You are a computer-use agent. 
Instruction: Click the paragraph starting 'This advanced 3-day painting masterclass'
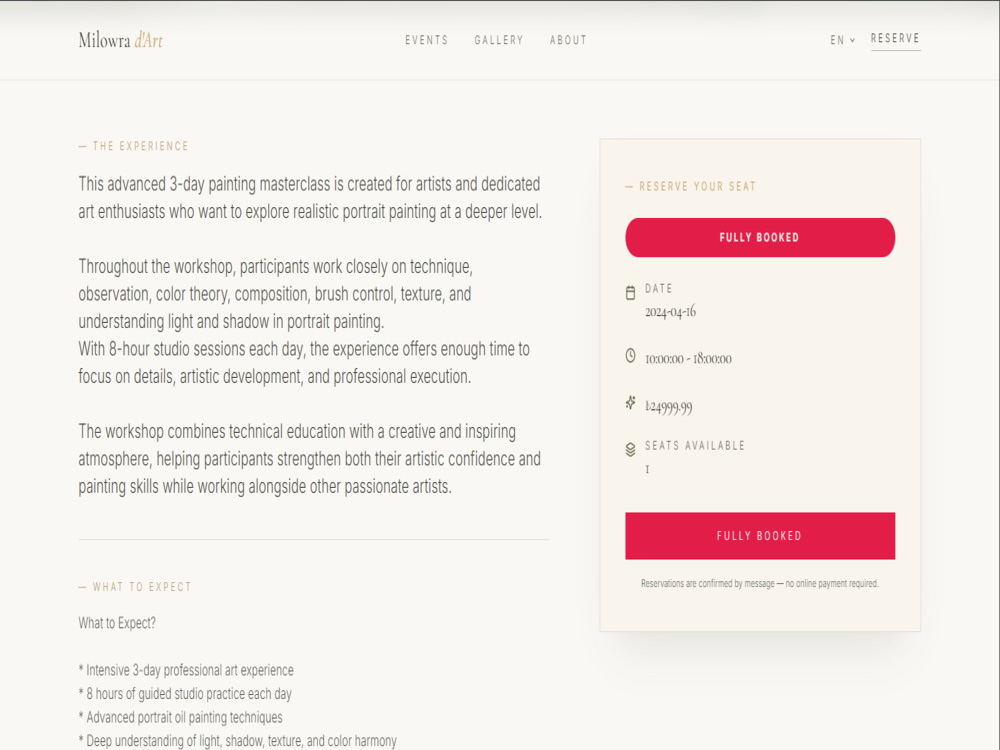coord(310,198)
